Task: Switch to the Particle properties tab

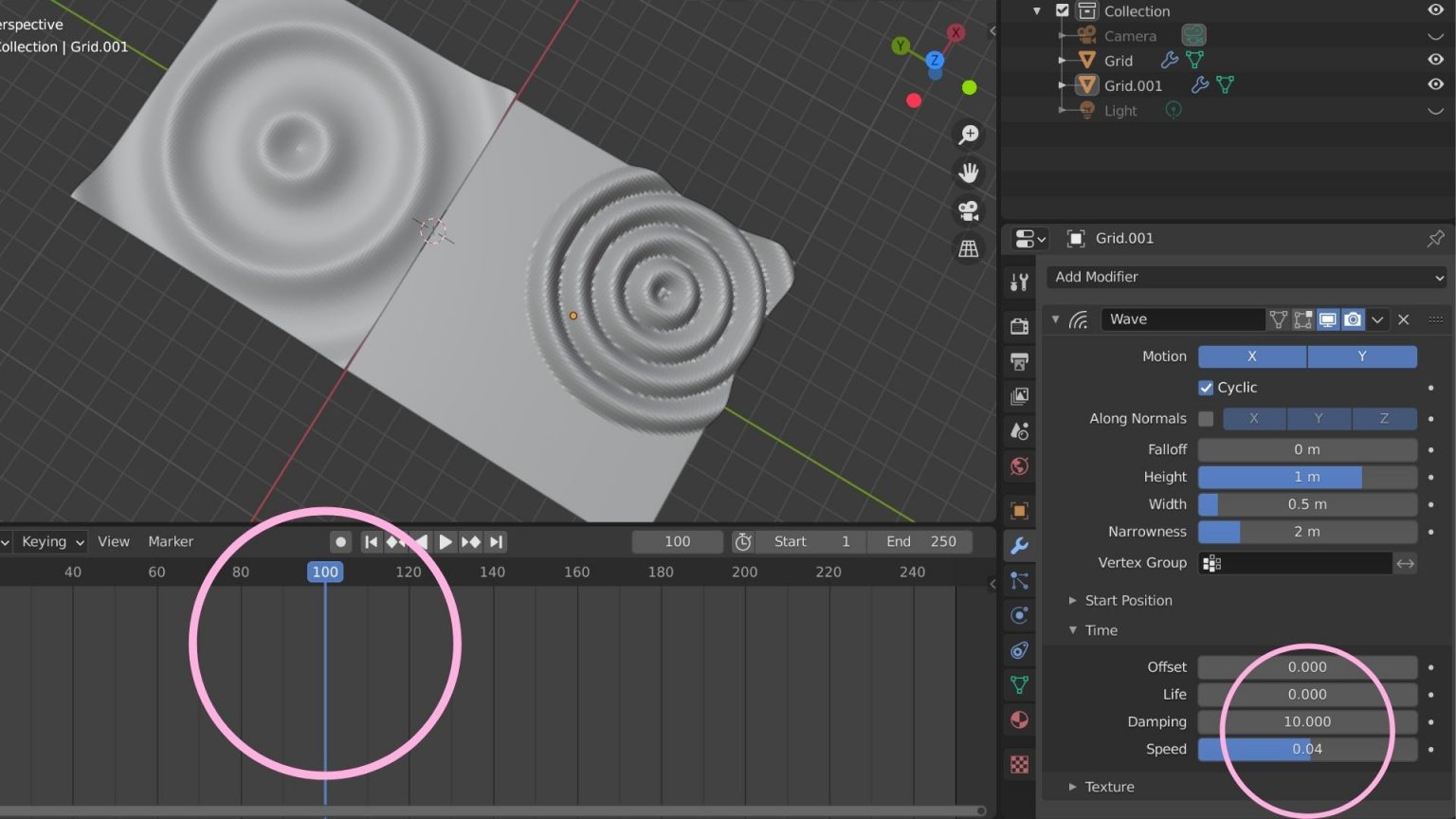Action: tap(1019, 580)
